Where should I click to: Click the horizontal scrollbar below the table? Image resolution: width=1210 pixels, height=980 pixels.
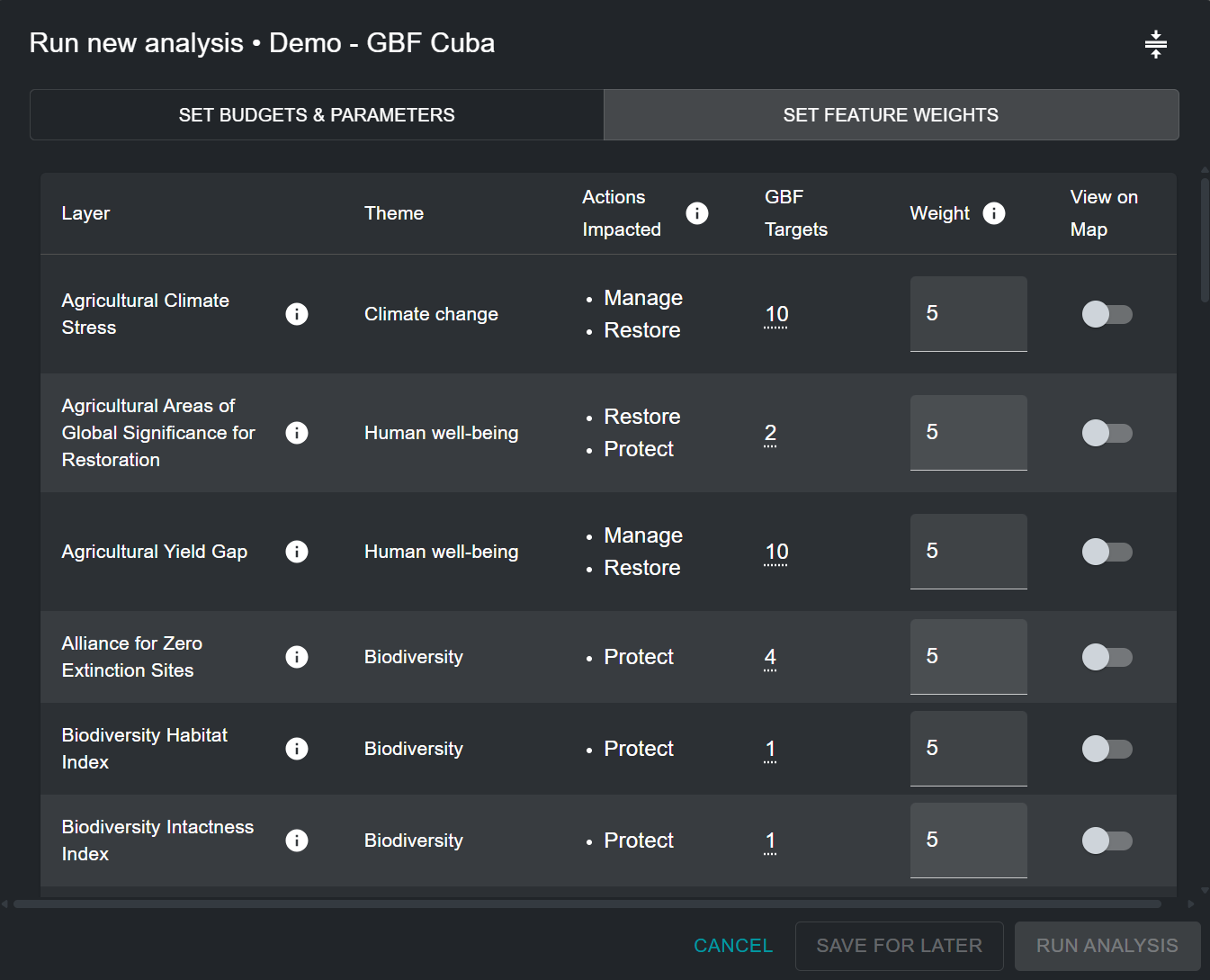coord(587,904)
